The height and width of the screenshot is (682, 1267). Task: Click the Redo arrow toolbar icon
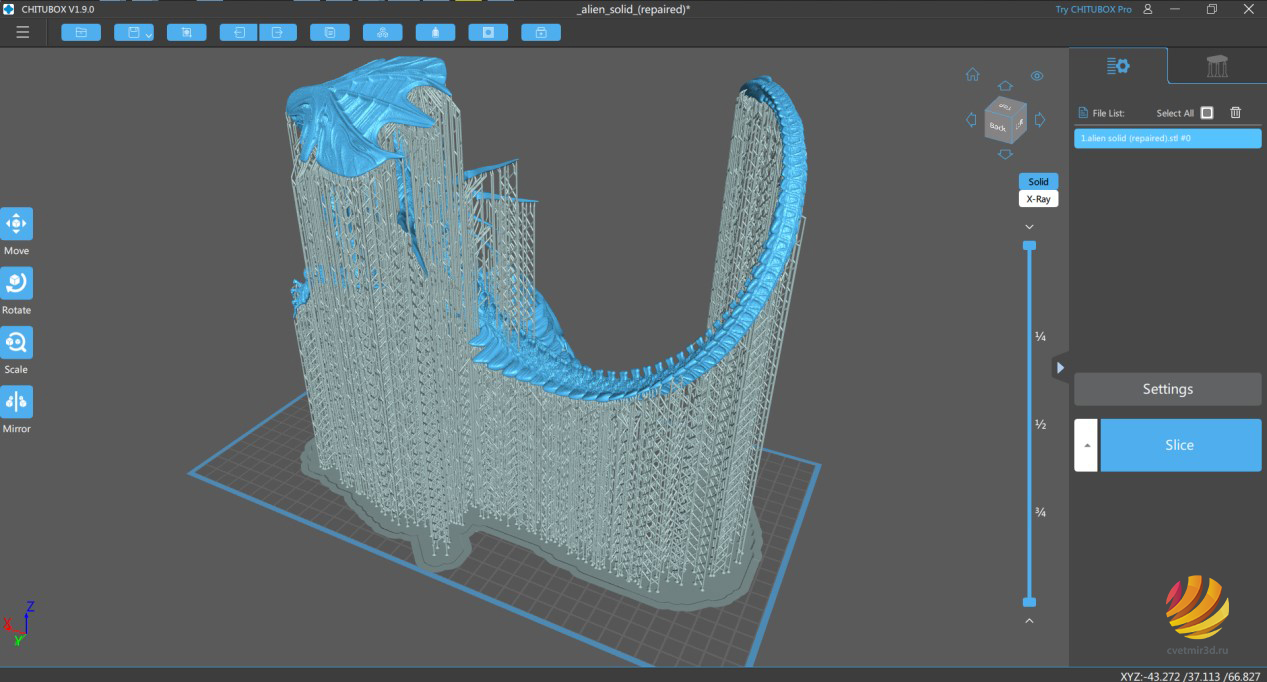point(278,32)
